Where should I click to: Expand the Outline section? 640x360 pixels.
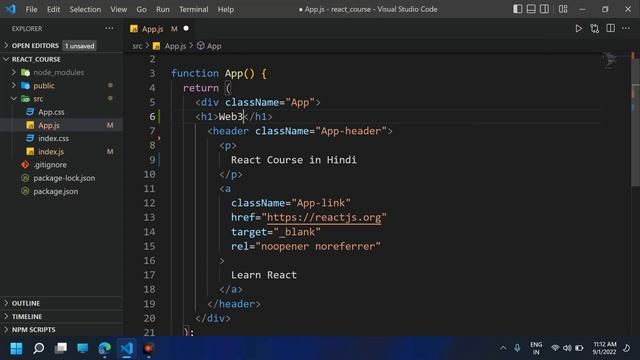point(25,303)
